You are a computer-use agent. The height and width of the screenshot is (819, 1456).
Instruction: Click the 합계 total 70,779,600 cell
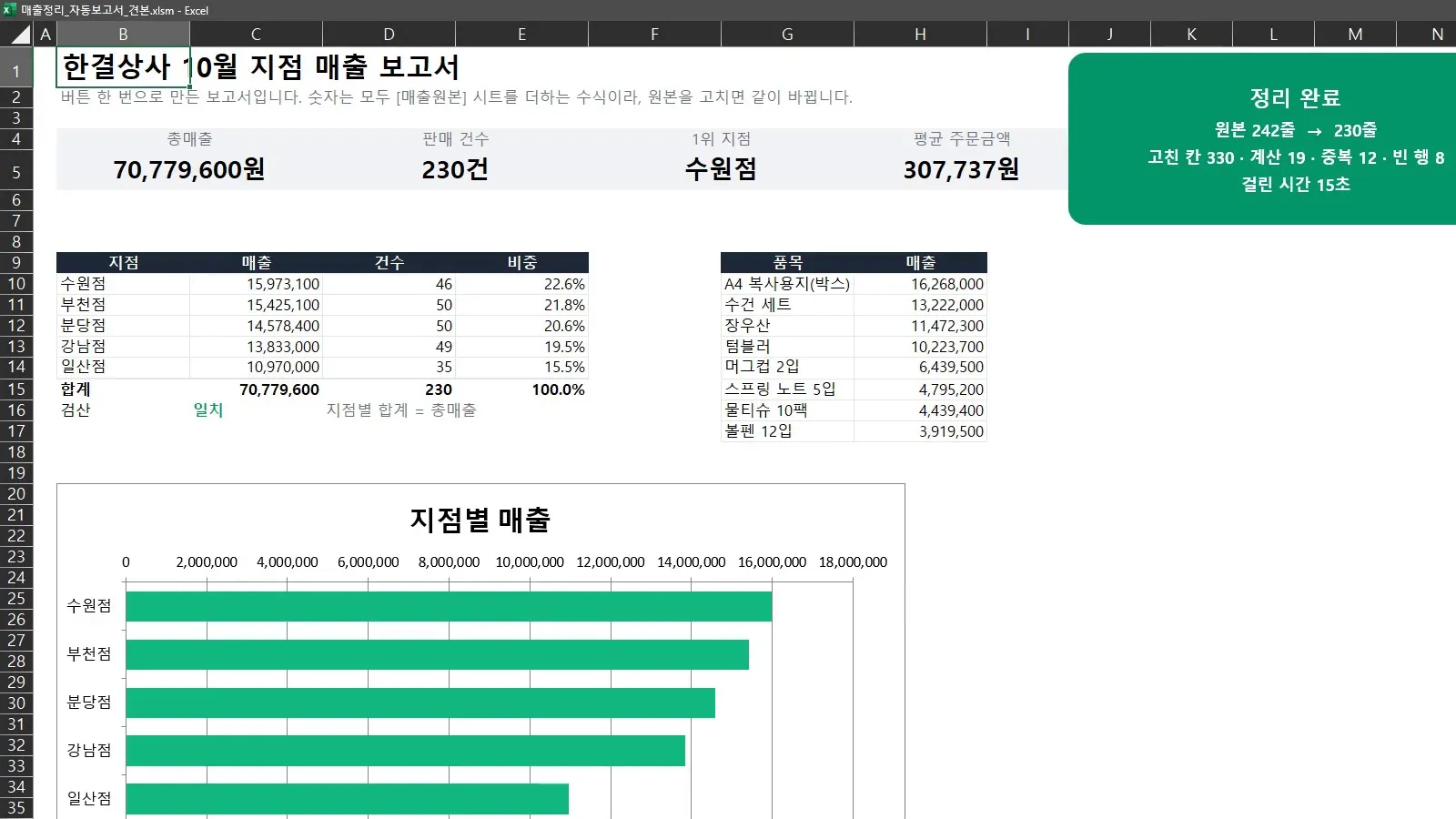coord(256,389)
